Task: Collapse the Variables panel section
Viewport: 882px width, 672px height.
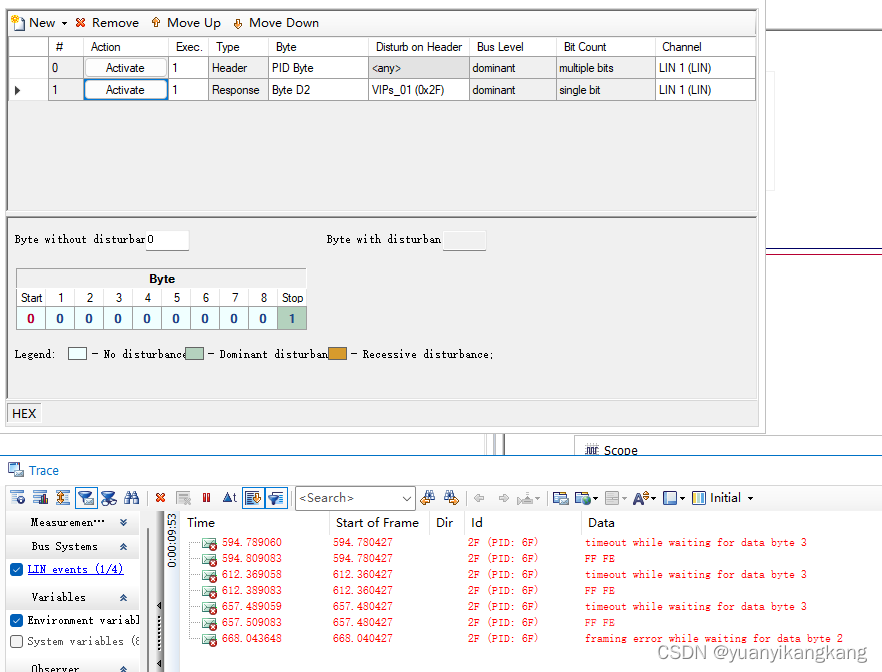Action: (123, 597)
